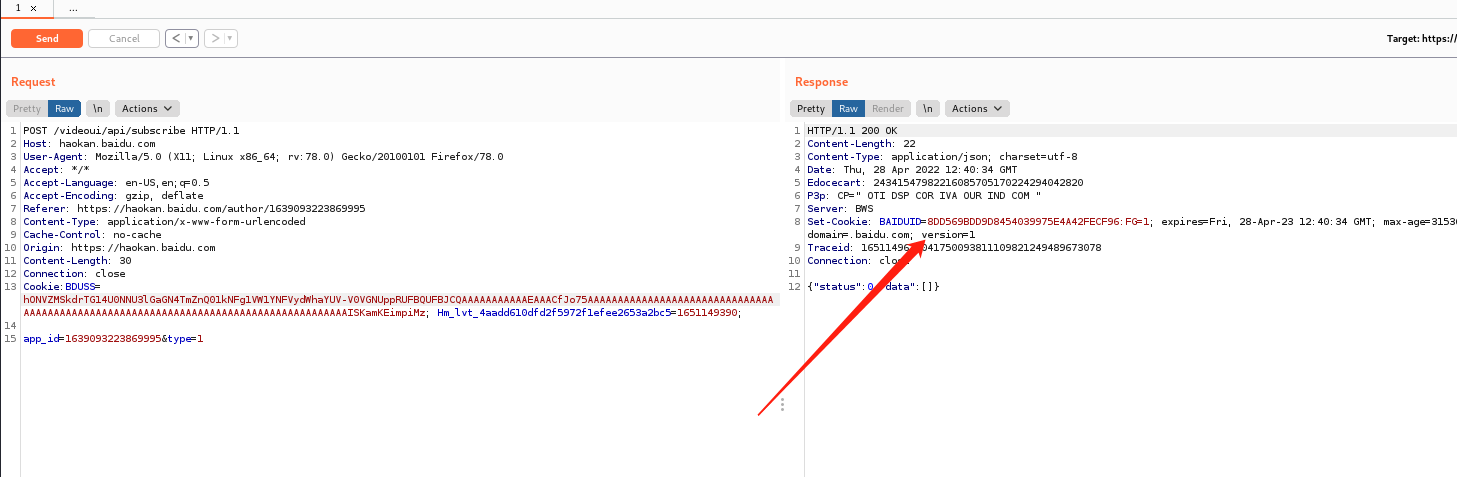Click the Cancel request button
Image resolution: width=1457 pixels, height=477 pixels.
click(124, 39)
